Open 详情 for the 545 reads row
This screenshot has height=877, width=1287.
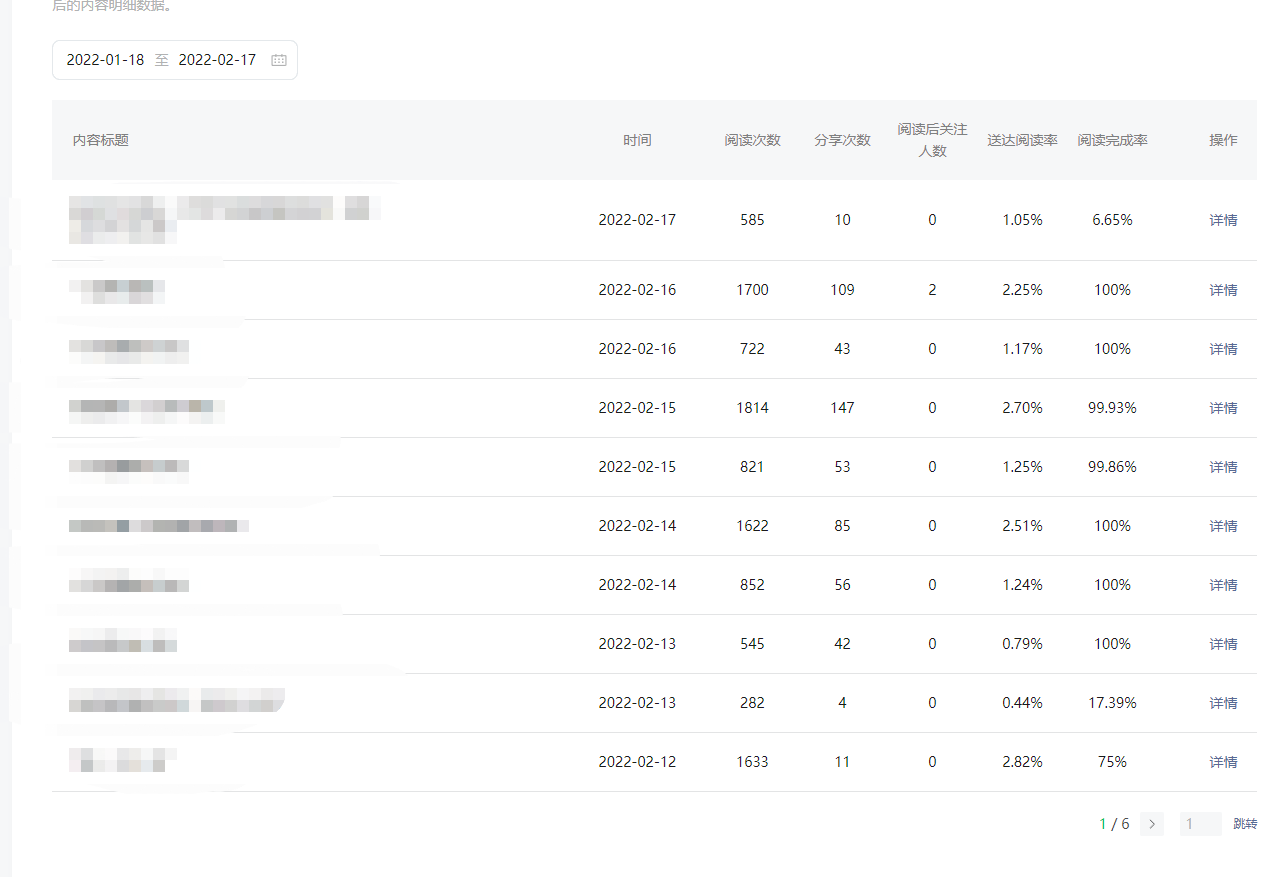pos(1223,644)
